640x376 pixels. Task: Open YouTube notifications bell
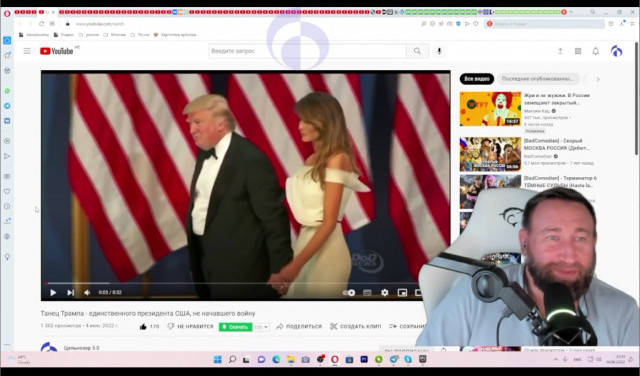(596, 51)
